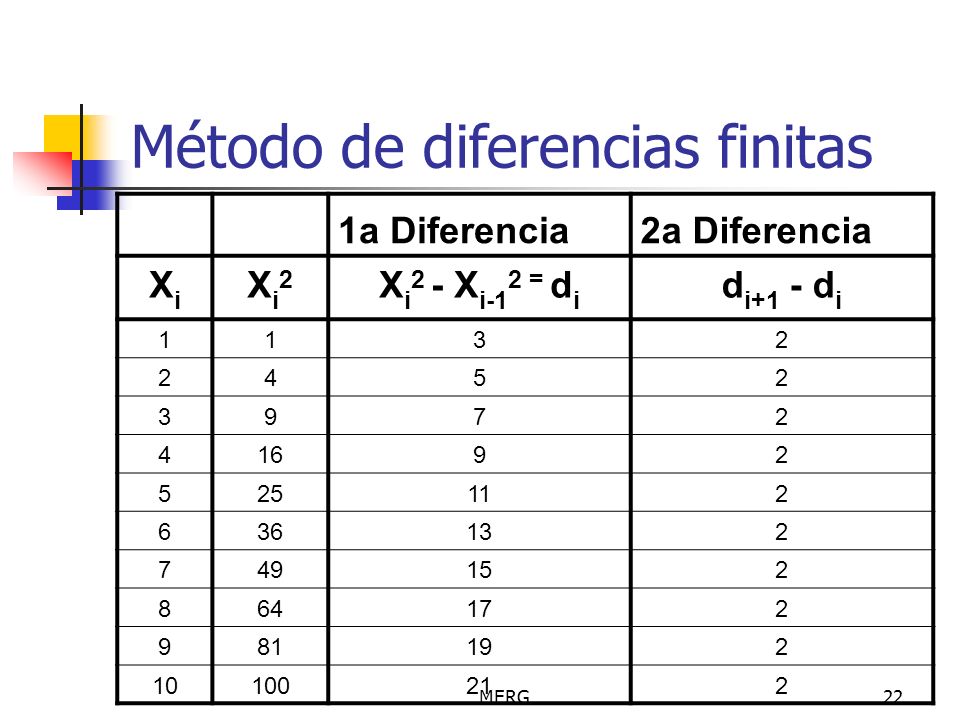Click the slide title 'Método de diferencias finitas'
This screenshot has width=960, height=720.
coord(501,147)
